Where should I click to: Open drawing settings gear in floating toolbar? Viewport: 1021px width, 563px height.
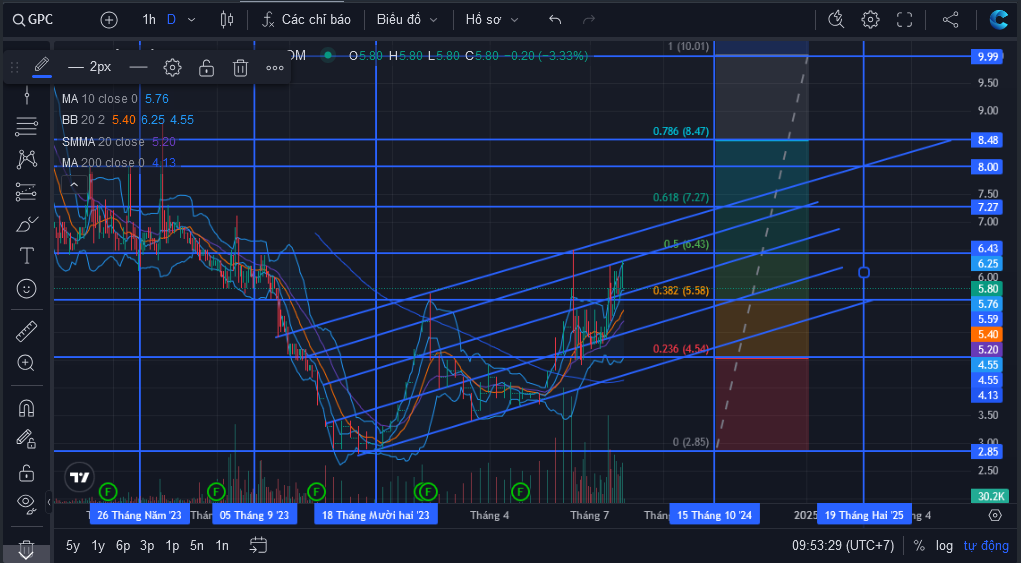[172, 67]
